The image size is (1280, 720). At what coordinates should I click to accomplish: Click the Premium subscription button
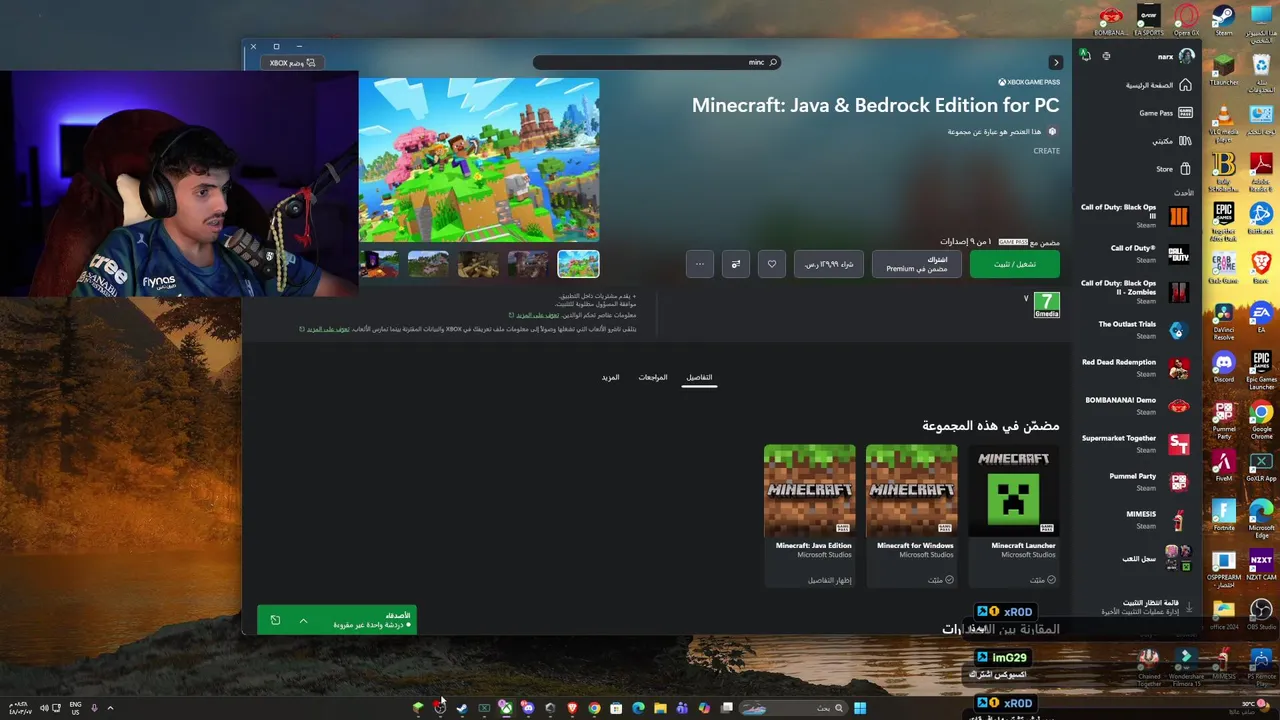pyautogui.click(x=917, y=264)
